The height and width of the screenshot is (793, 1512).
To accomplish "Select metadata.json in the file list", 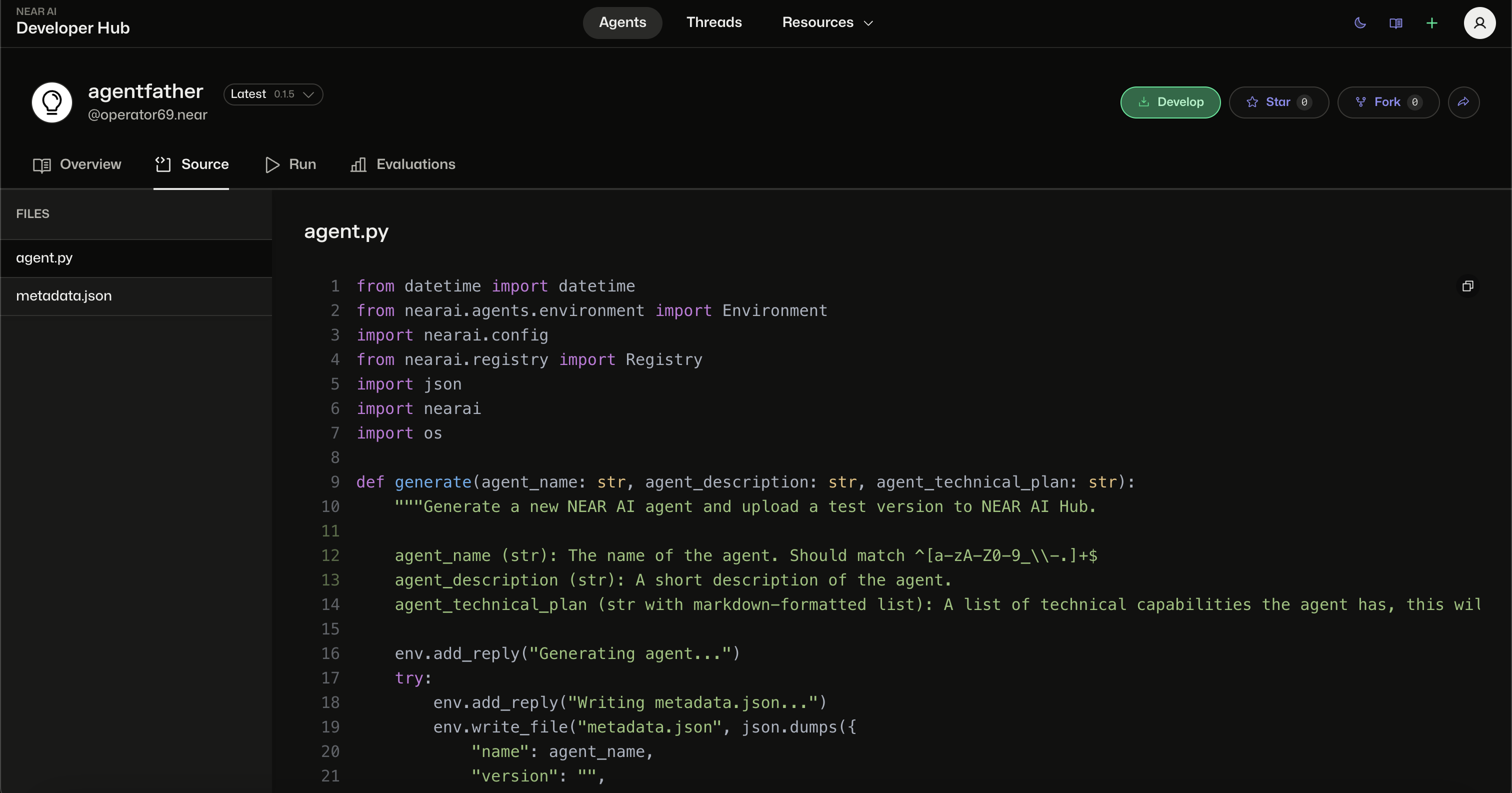I will (x=63, y=296).
